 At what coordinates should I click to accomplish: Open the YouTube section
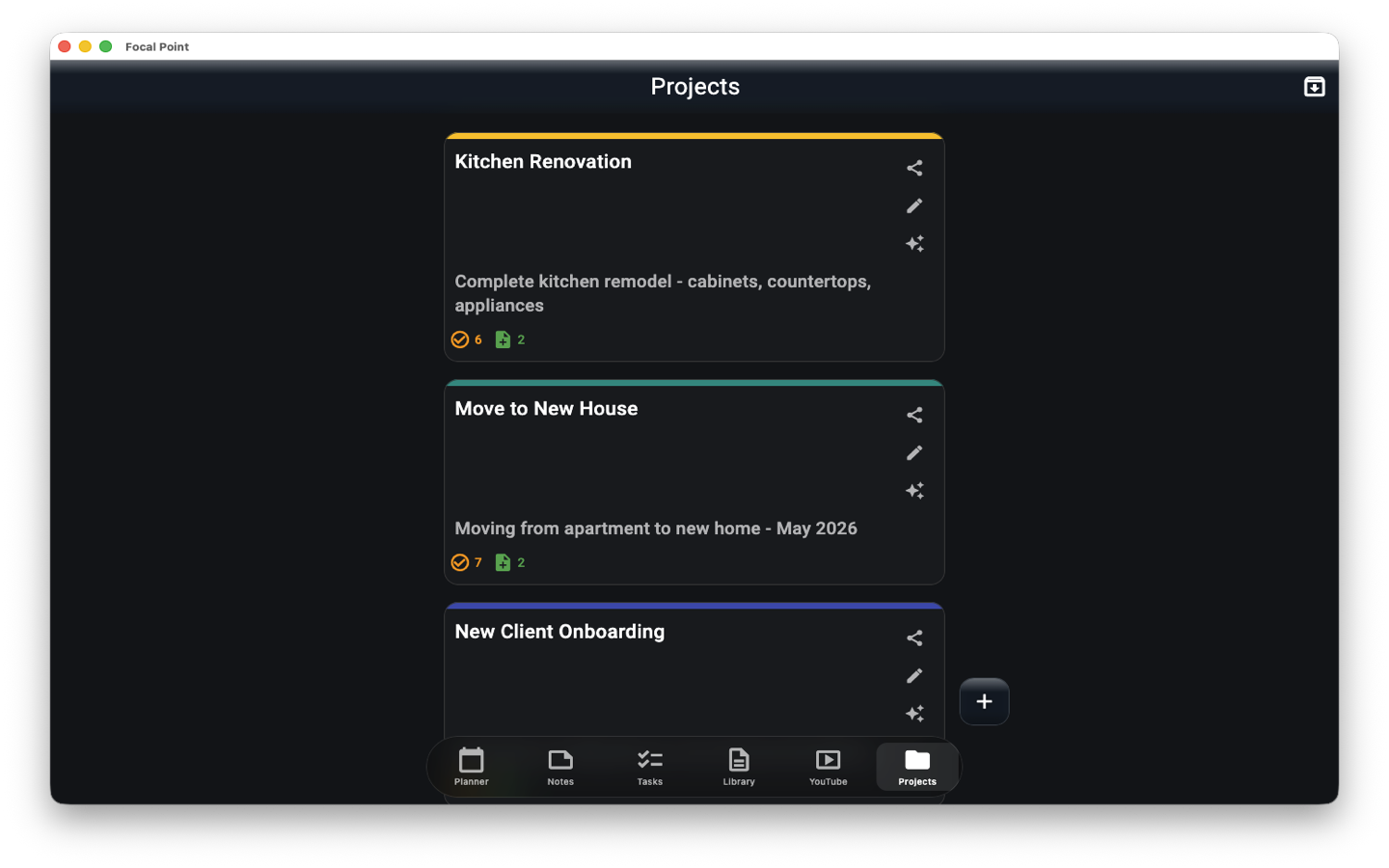828,767
